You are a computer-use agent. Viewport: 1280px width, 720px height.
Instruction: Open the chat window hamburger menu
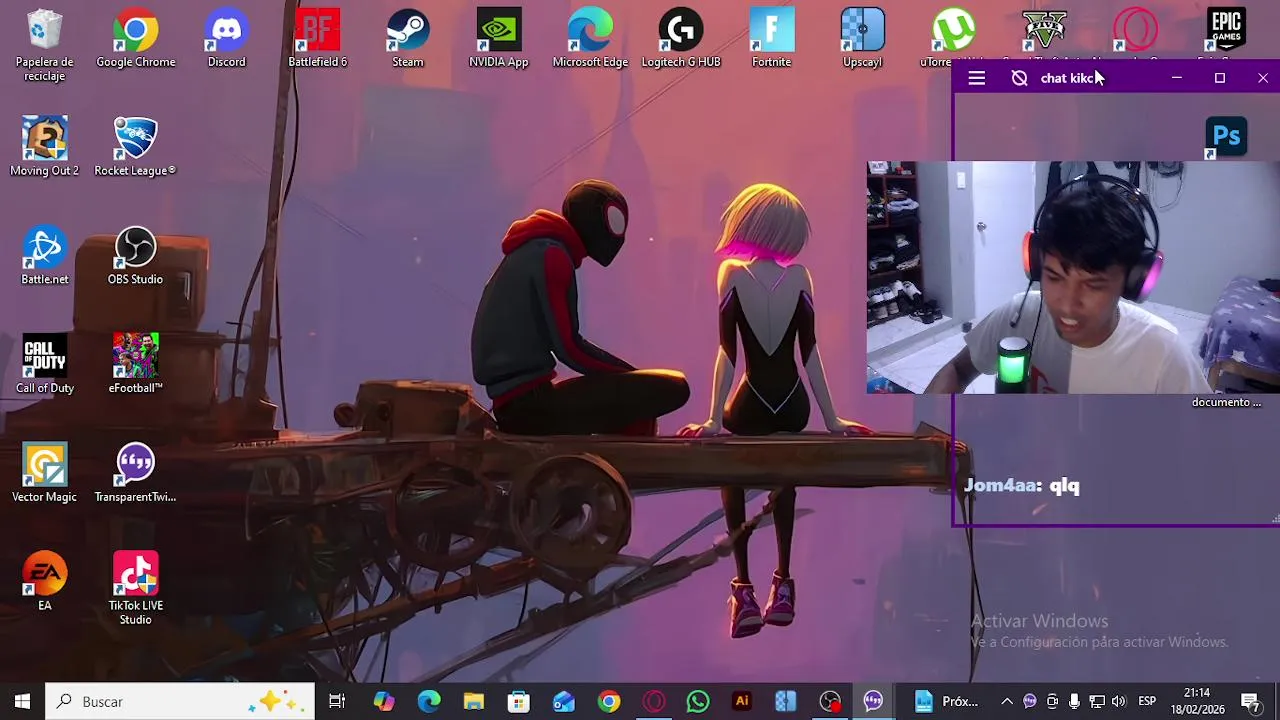977,78
